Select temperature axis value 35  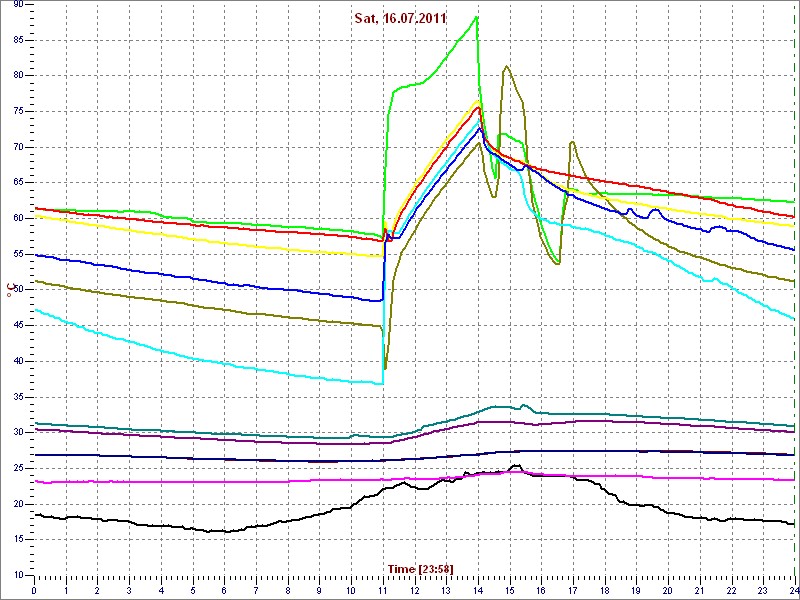(18, 397)
